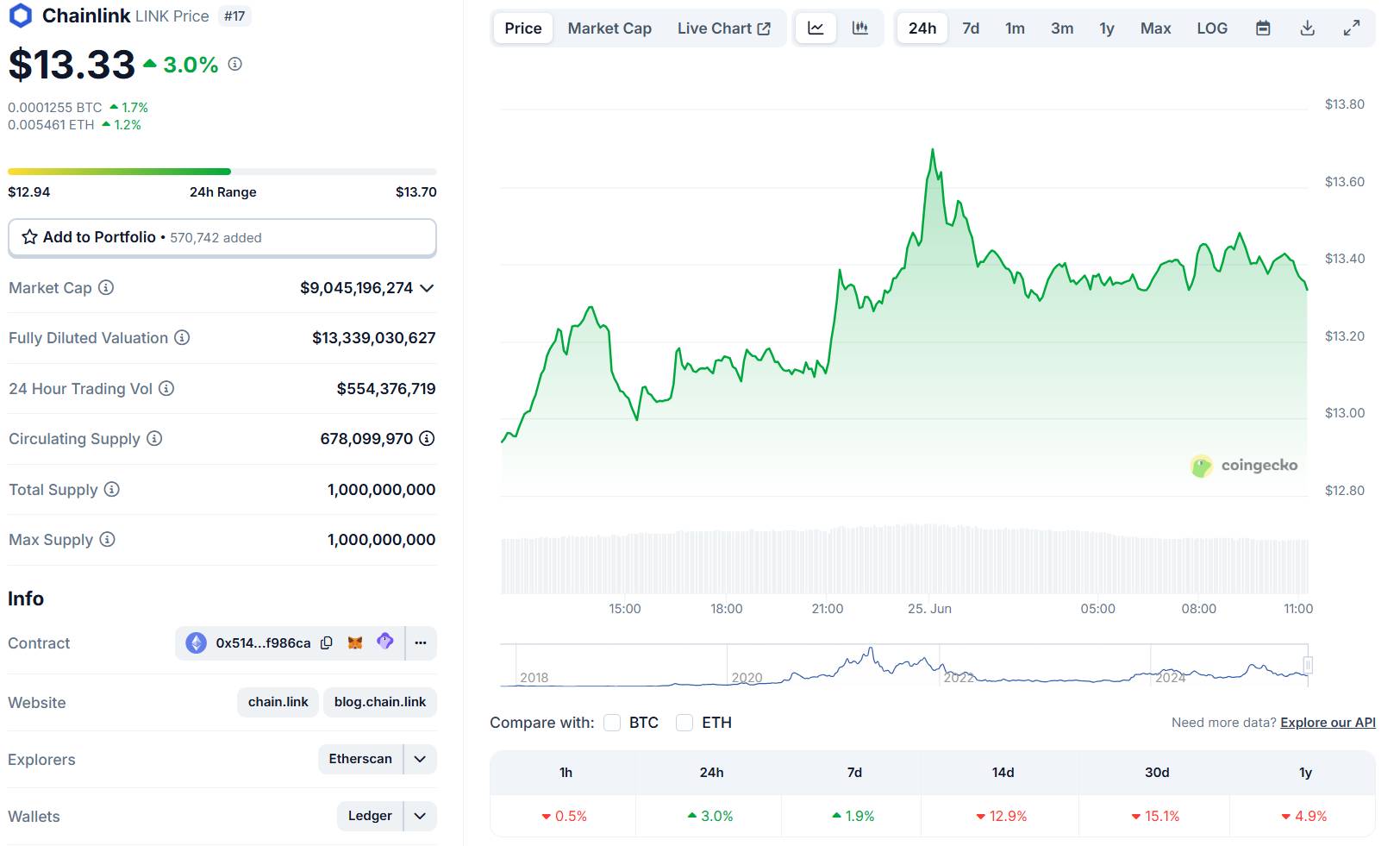The height and width of the screenshot is (846, 1400).
Task: Open Explorers dropdown arrow
Action: point(420,759)
